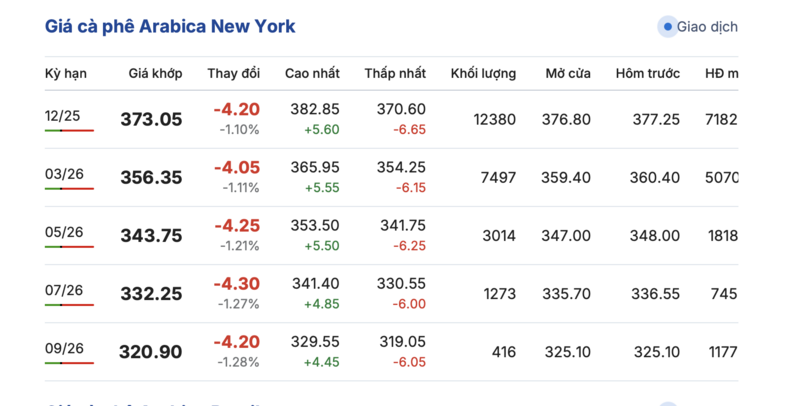Click the 320.90 price for 09/26
The height and width of the screenshot is (406, 800).
click(151, 351)
